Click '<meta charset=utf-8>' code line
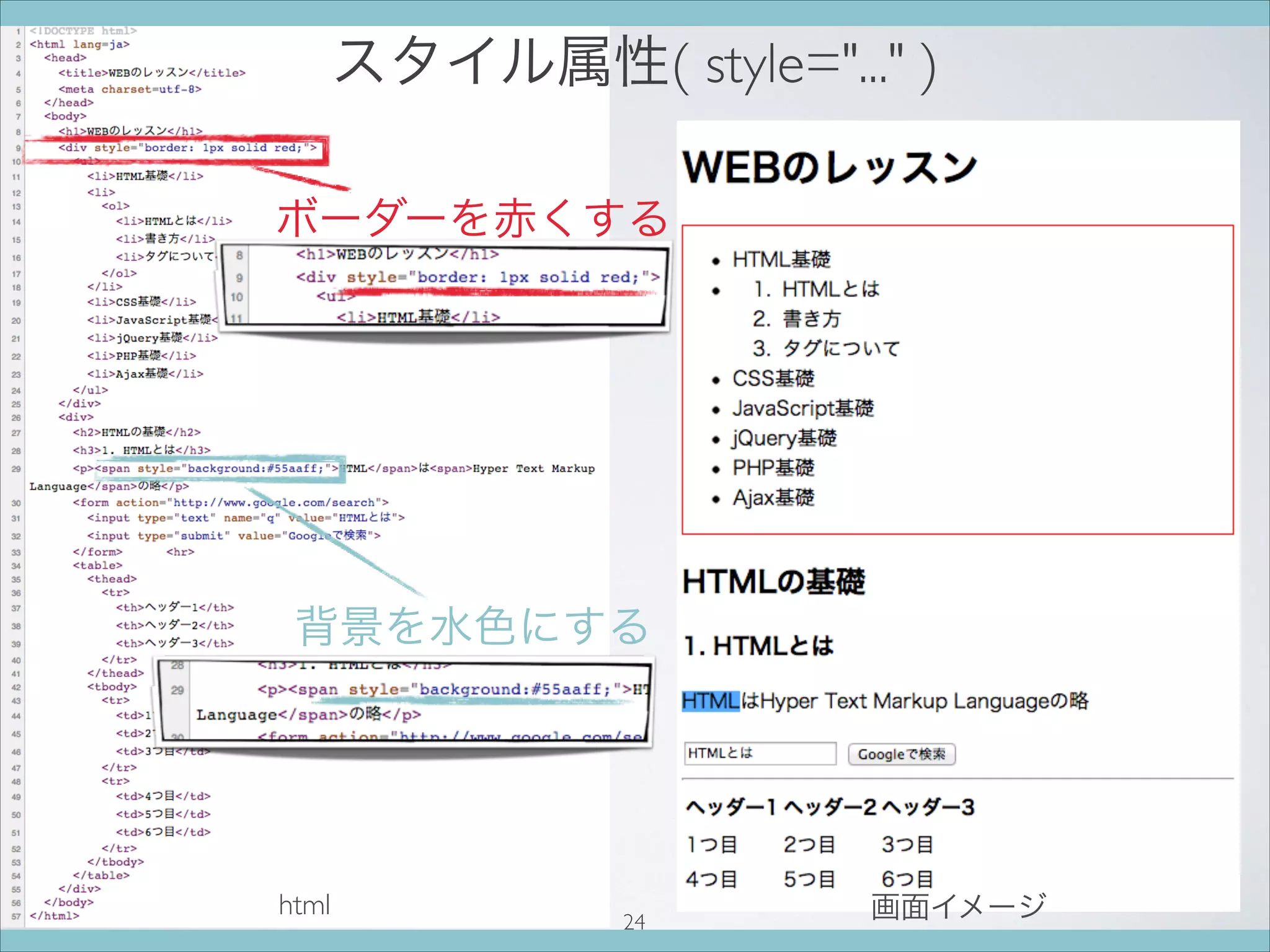This screenshot has width=1270, height=952. 130,89
